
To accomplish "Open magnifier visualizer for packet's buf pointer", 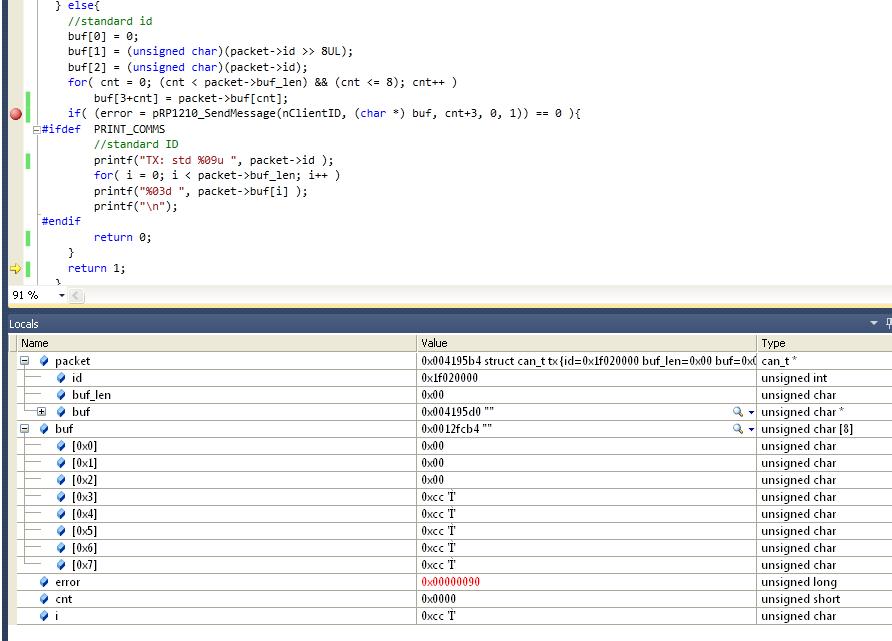I will point(738,412).
